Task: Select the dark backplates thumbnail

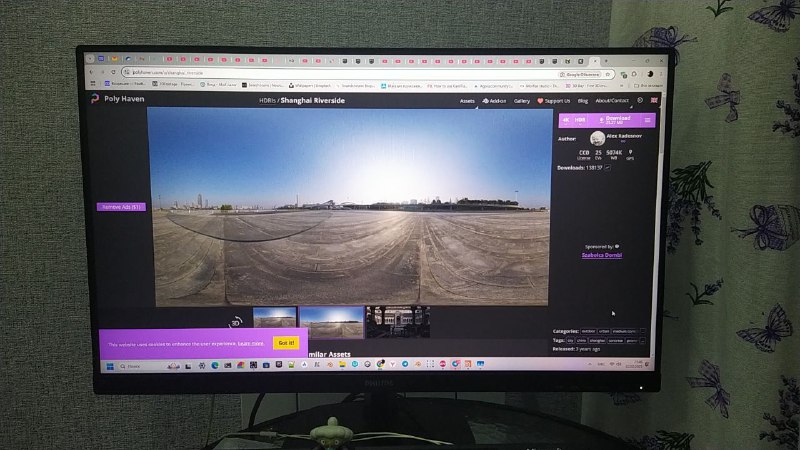Action: pyautogui.click(x=398, y=321)
